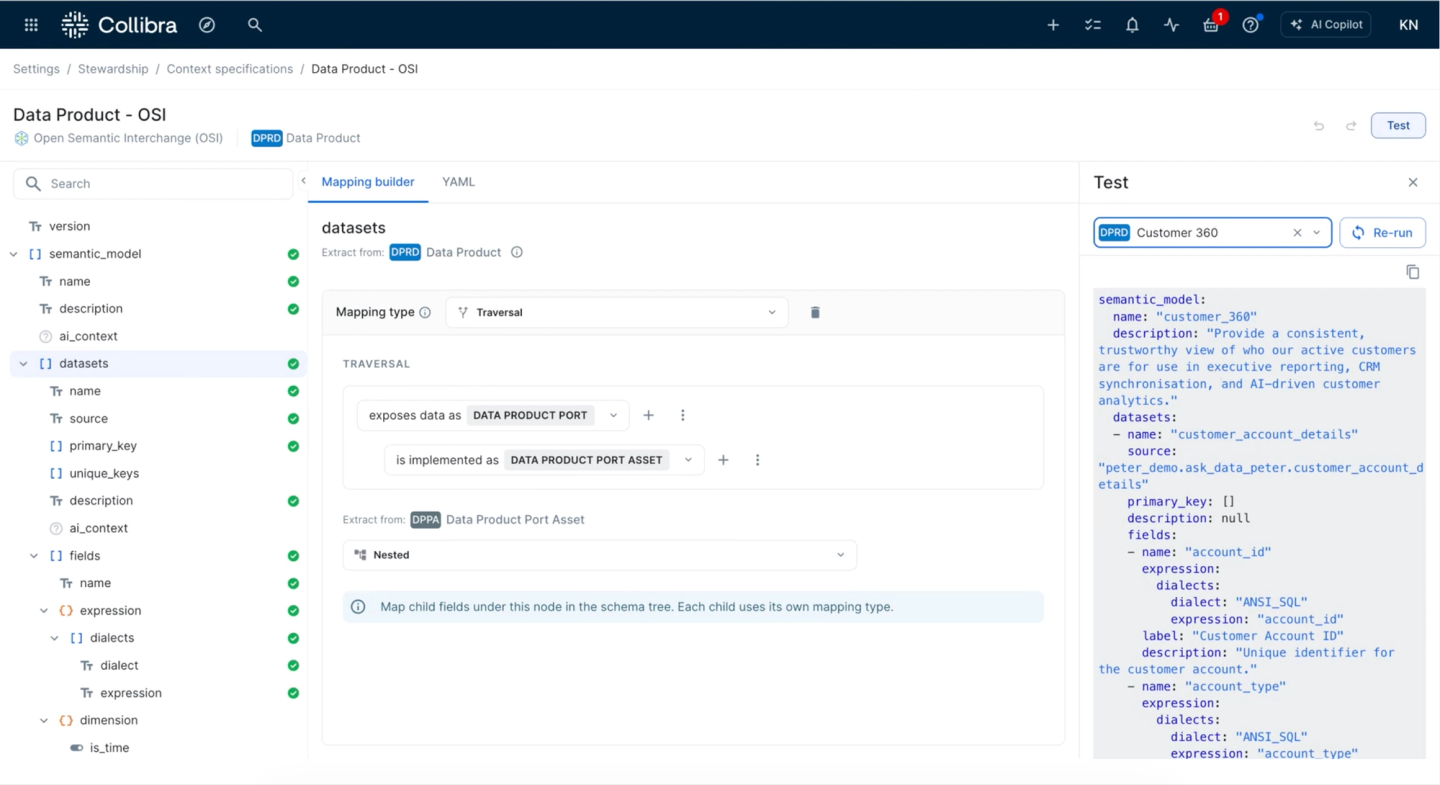Open more options for 'is implemented as' row
This screenshot has height=785, width=1440.
pyautogui.click(x=757, y=460)
